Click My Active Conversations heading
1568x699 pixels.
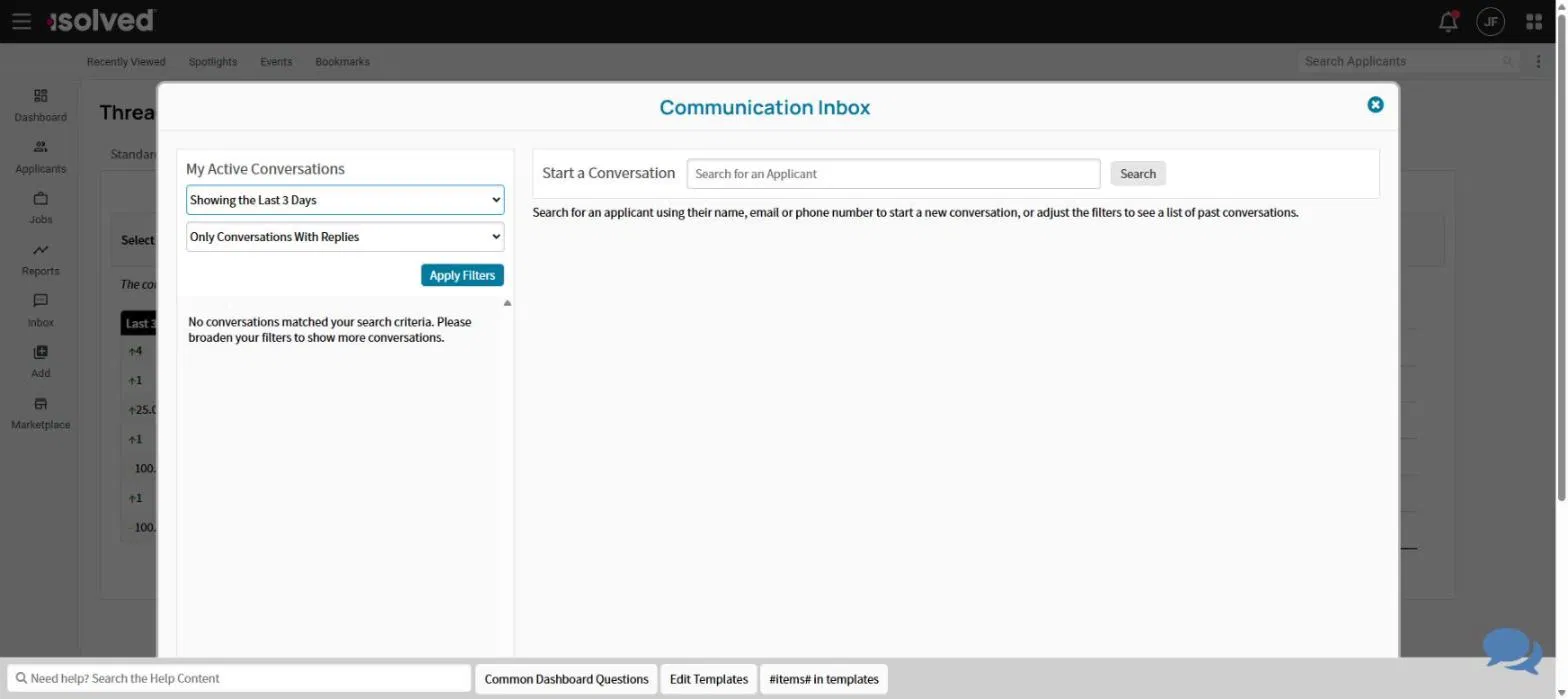coord(265,169)
